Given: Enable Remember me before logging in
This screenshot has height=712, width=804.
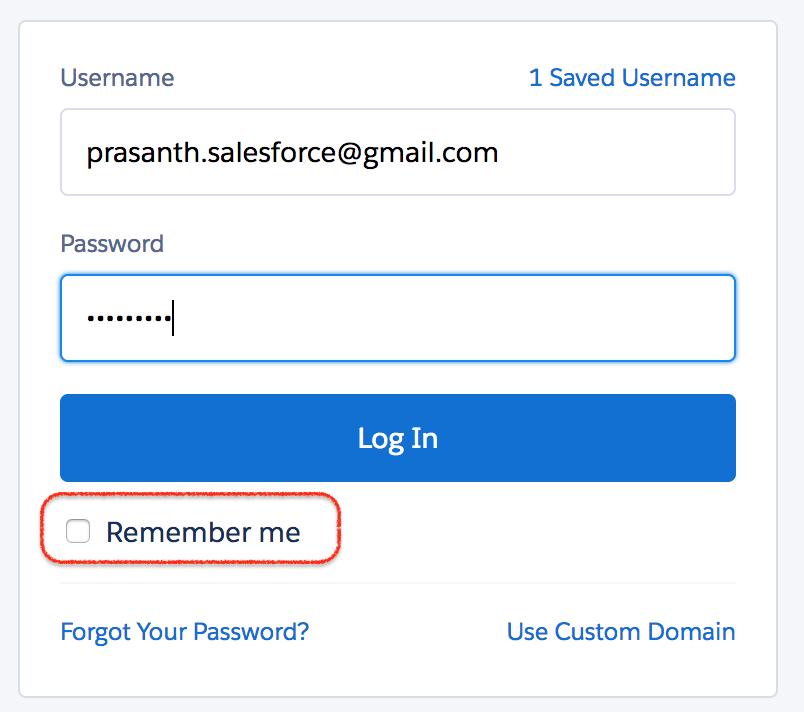Looking at the screenshot, I should [x=78, y=531].
